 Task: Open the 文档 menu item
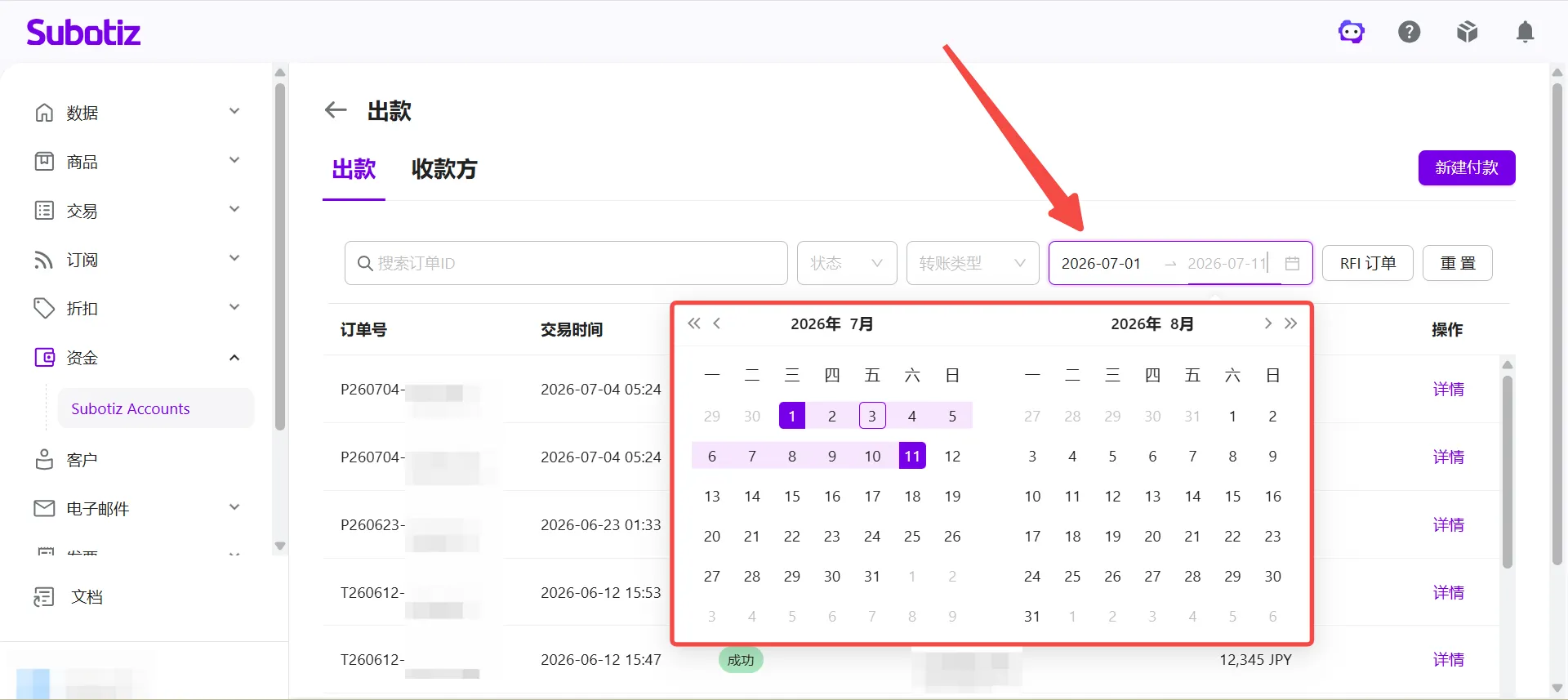tap(87, 597)
